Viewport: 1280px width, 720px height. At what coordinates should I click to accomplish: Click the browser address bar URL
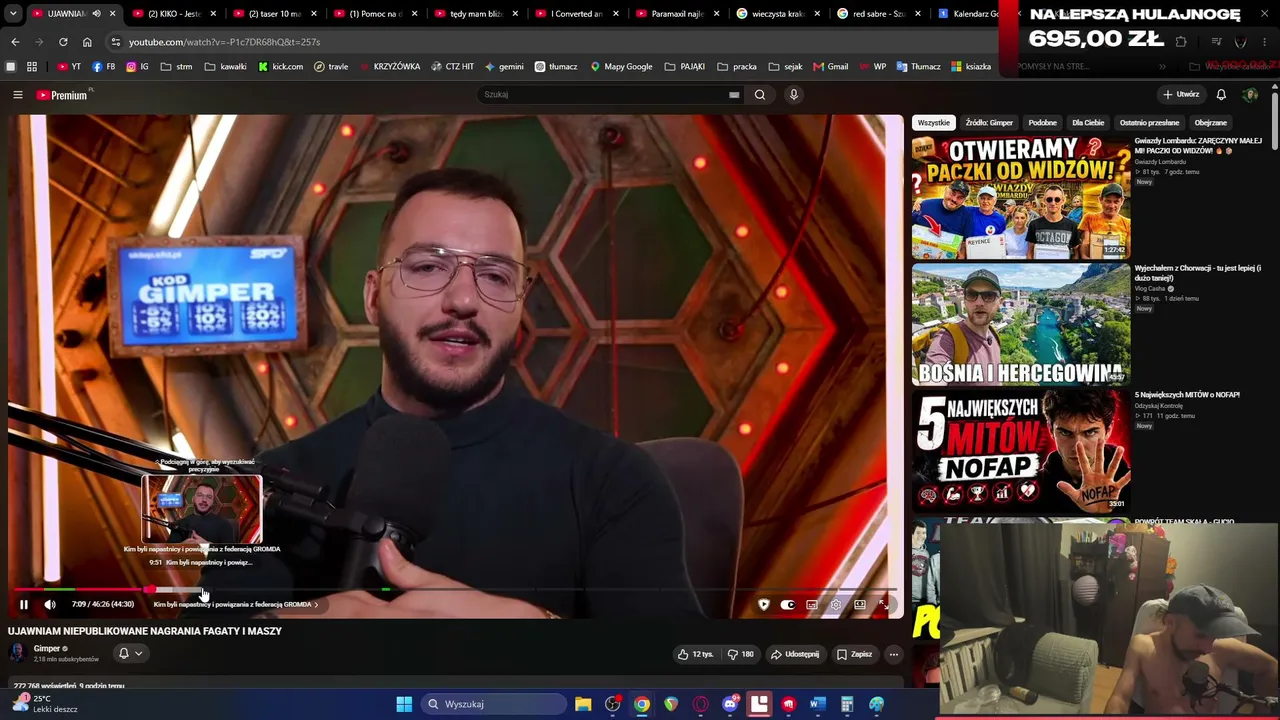coord(224,42)
